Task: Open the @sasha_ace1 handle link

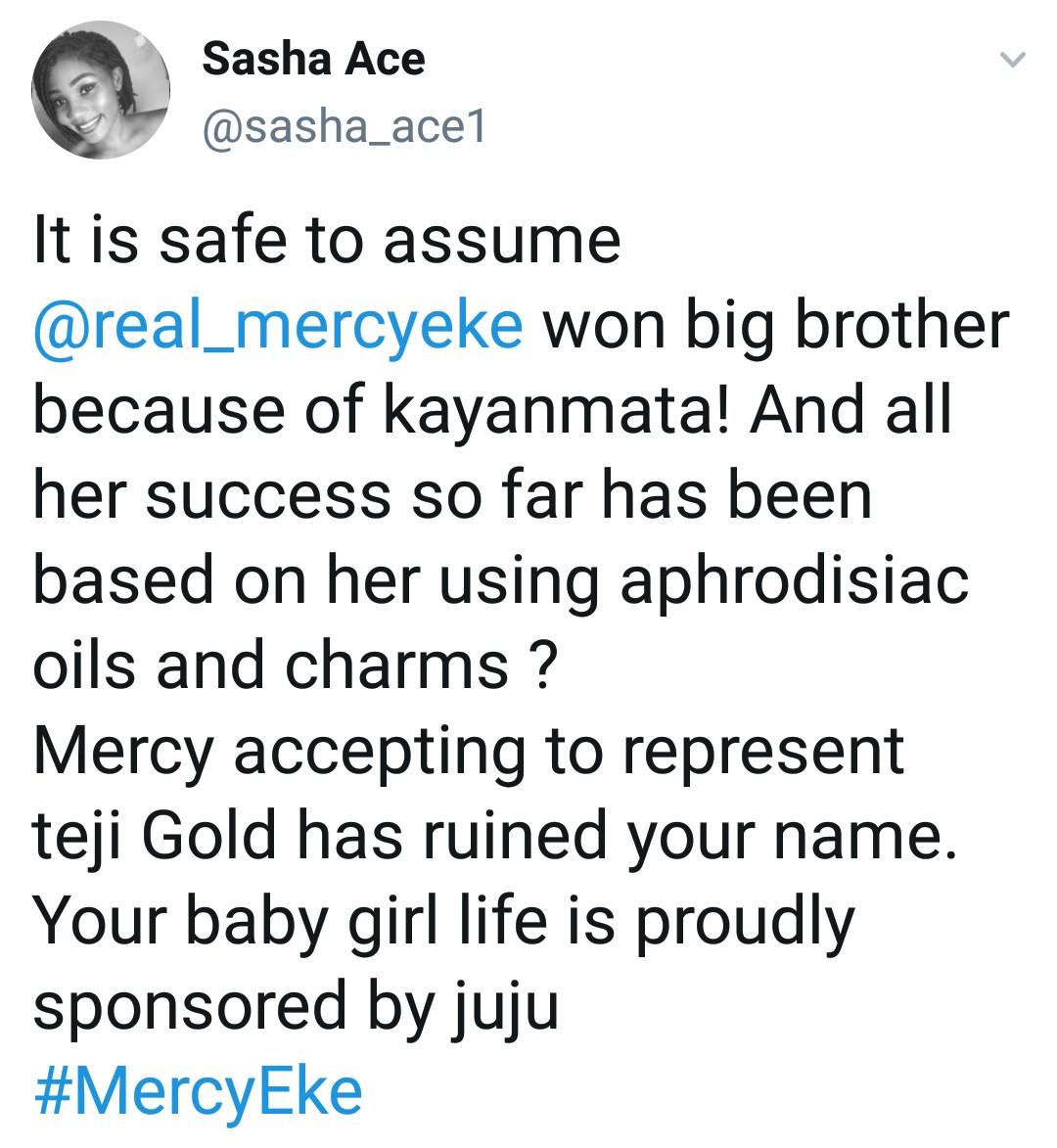Action: (x=343, y=127)
